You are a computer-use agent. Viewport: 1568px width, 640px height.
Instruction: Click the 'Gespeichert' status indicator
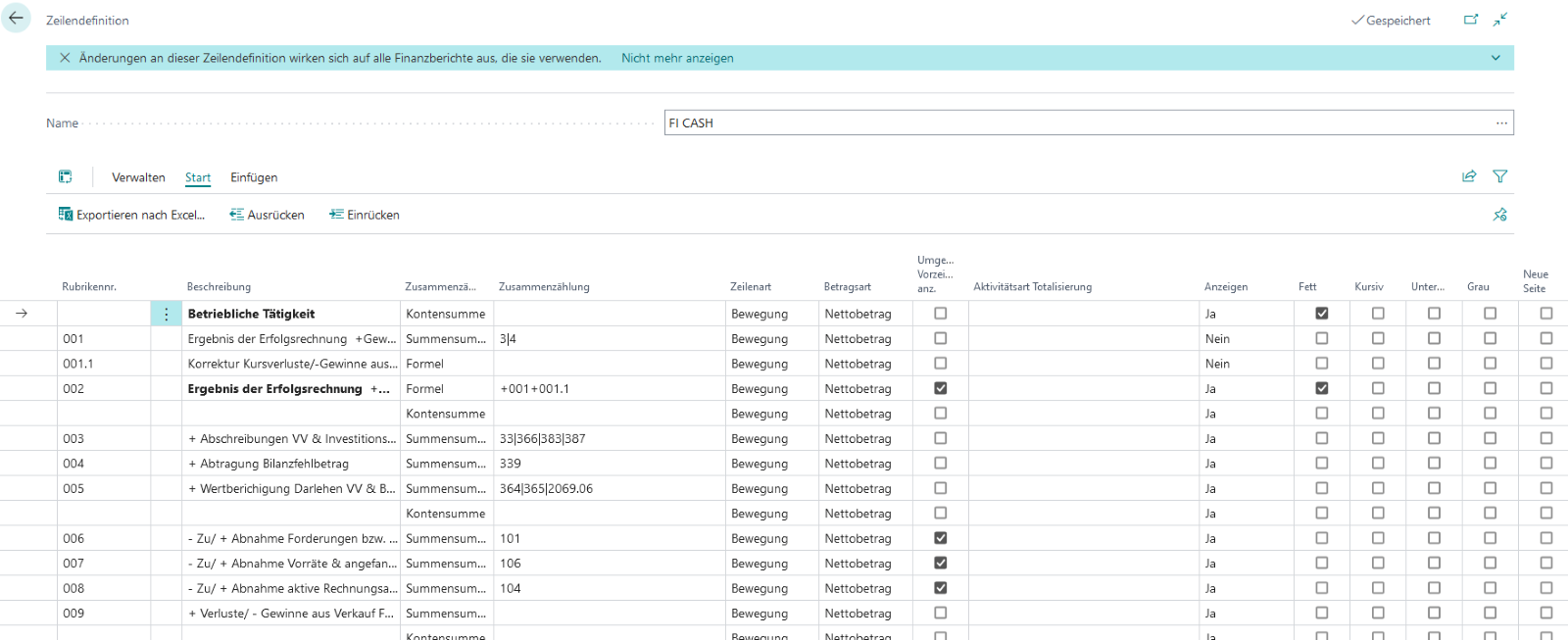coord(1391,21)
